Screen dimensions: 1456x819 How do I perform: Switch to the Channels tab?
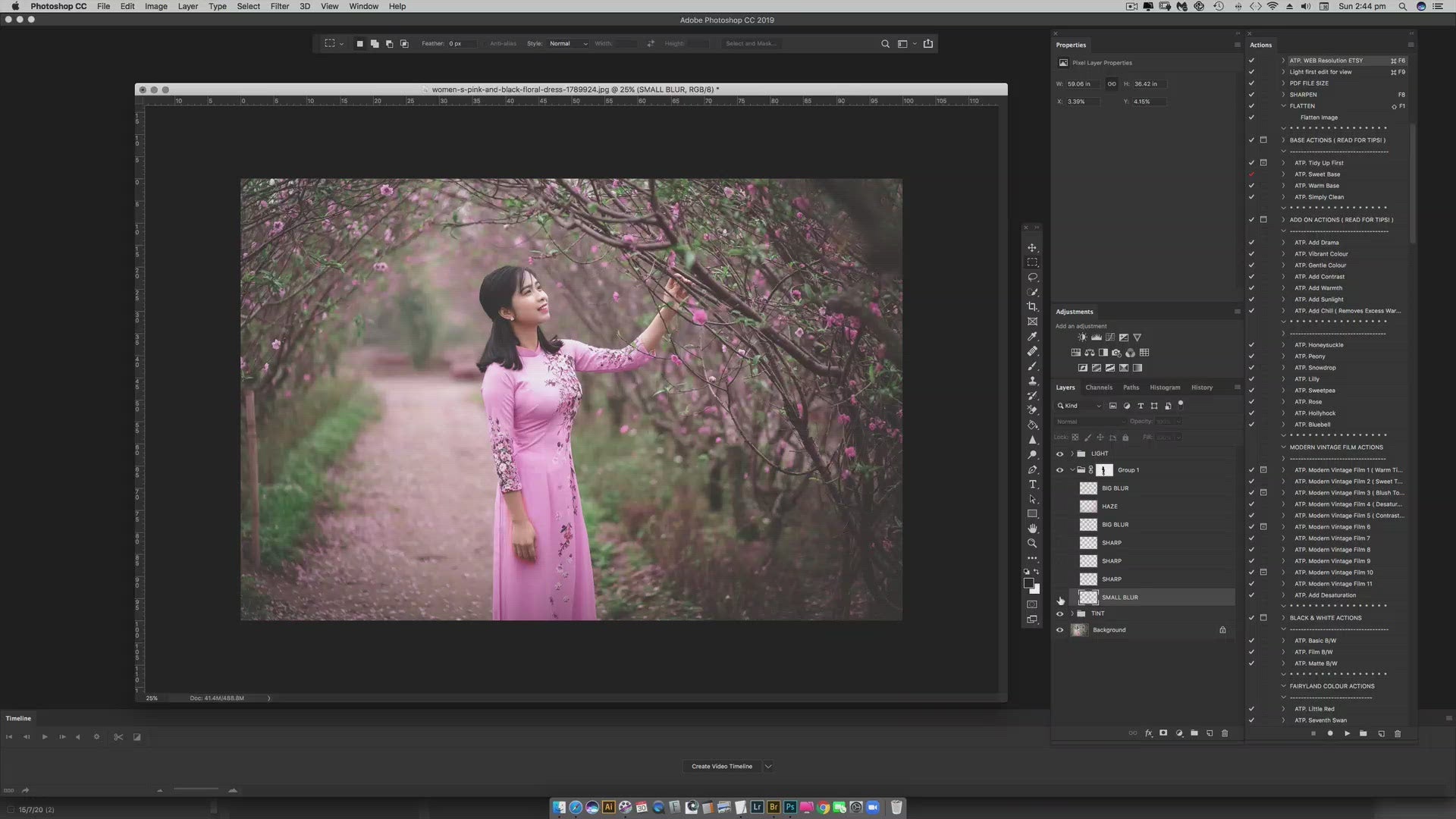click(1098, 388)
